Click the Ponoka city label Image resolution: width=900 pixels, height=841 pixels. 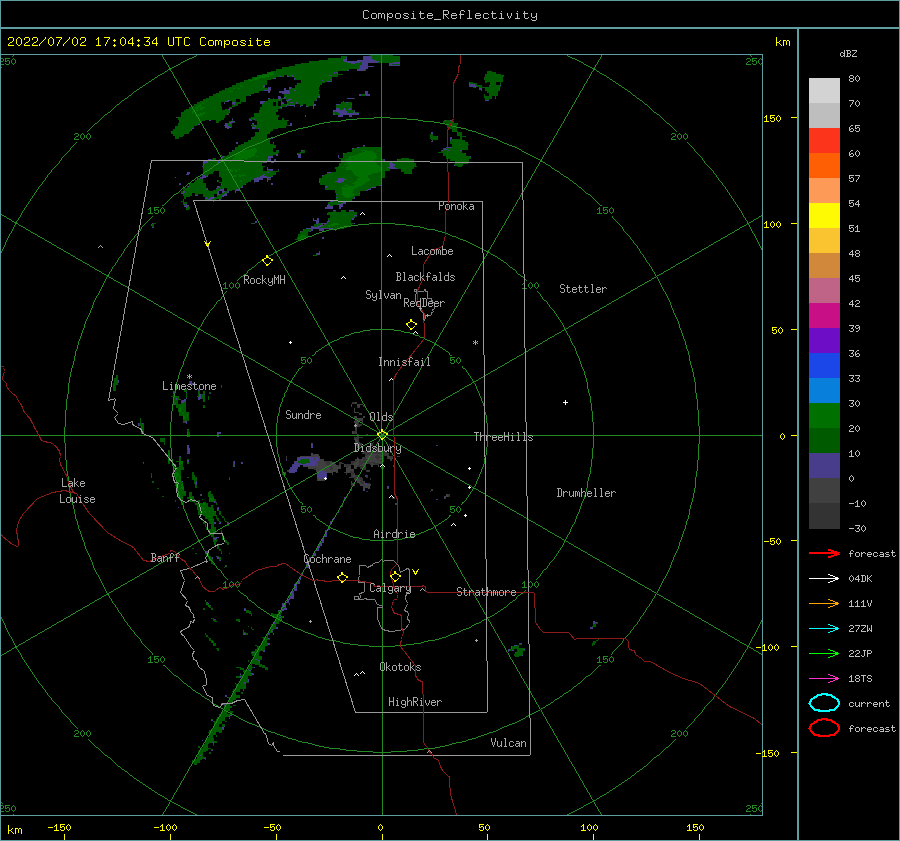coord(456,206)
